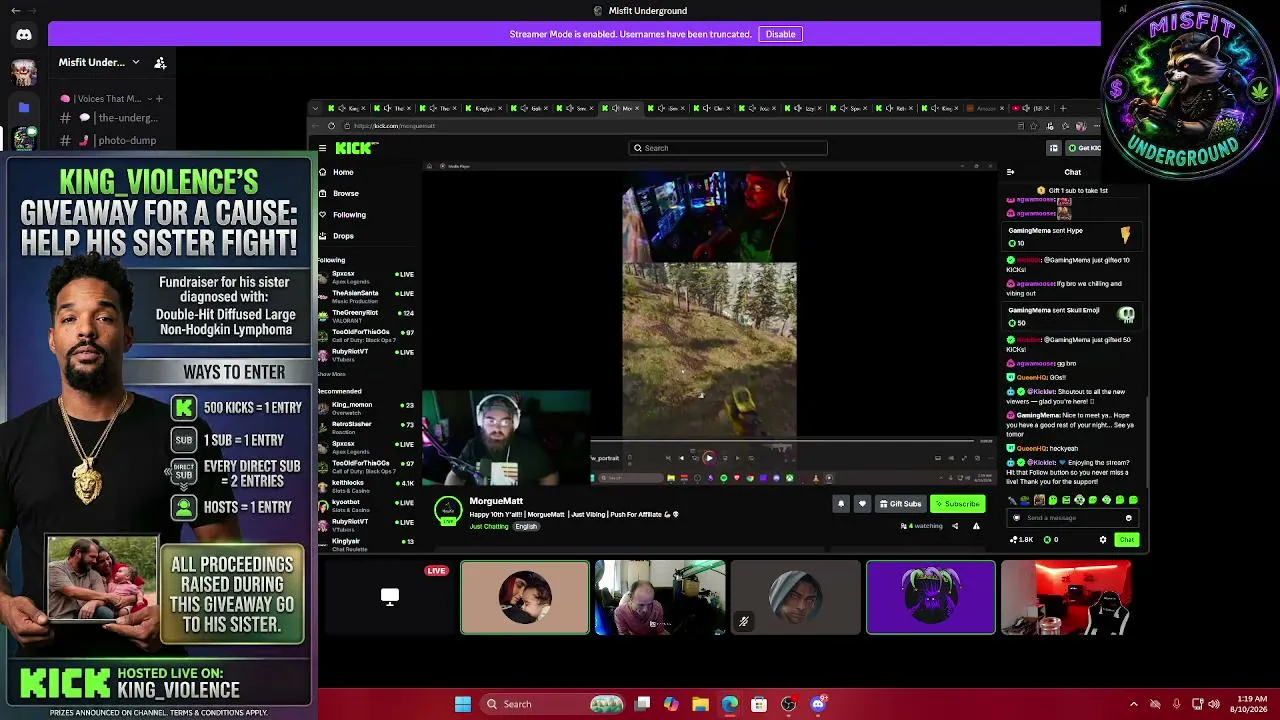This screenshot has width=1280, height=720.
Task: Invite people to Misfit Underground server
Action: [x=160, y=62]
